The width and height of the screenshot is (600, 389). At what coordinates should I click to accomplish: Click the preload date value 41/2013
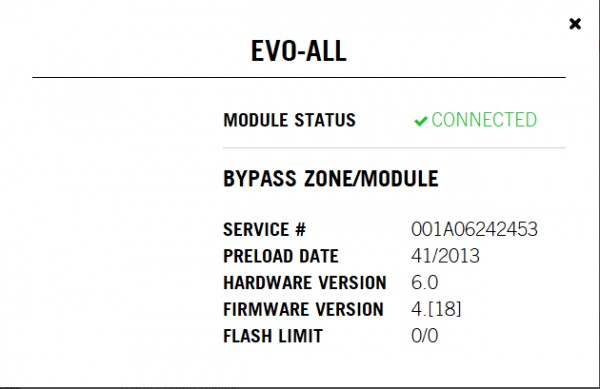pyautogui.click(x=445, y=256)
